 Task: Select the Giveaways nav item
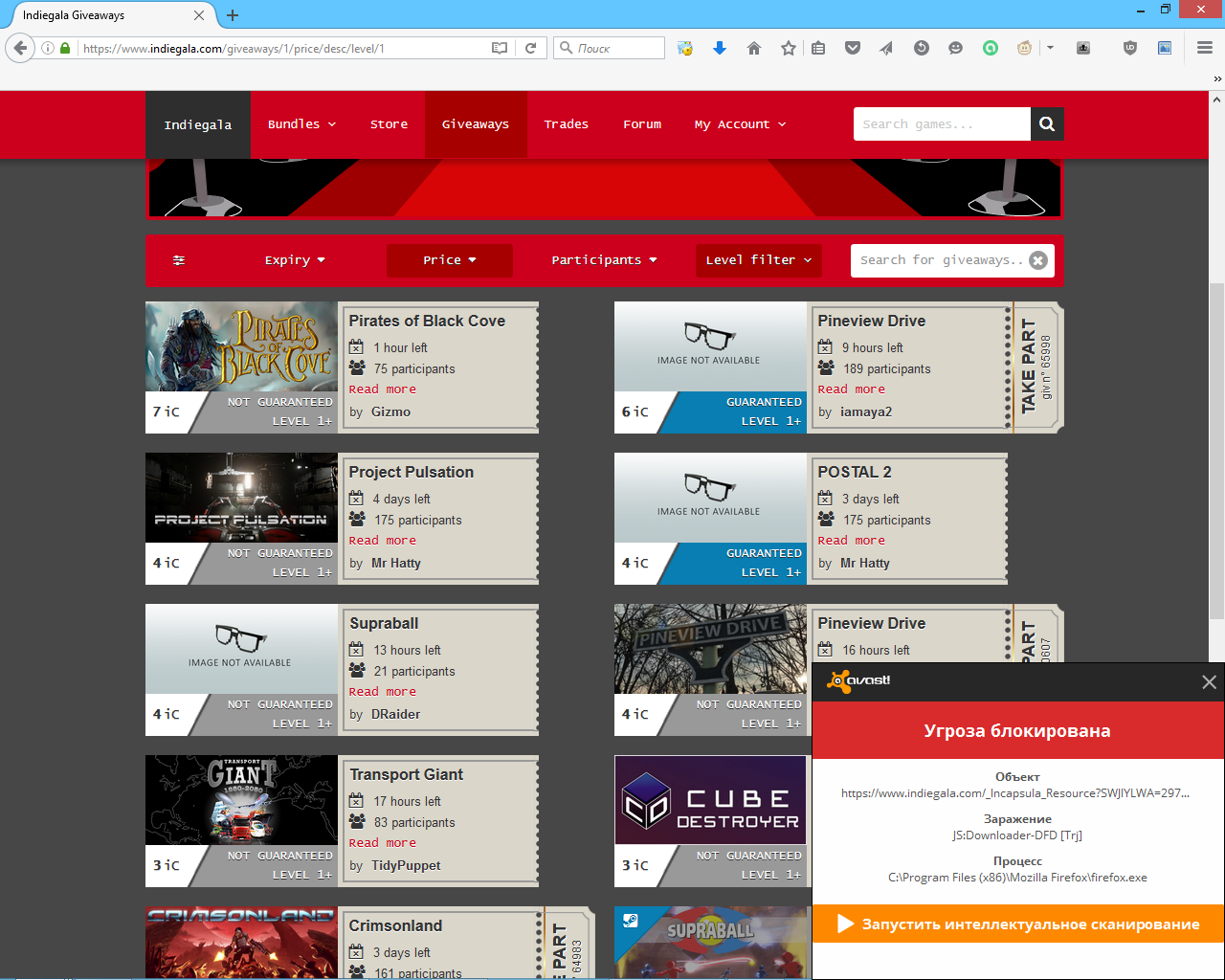(476, 124)
